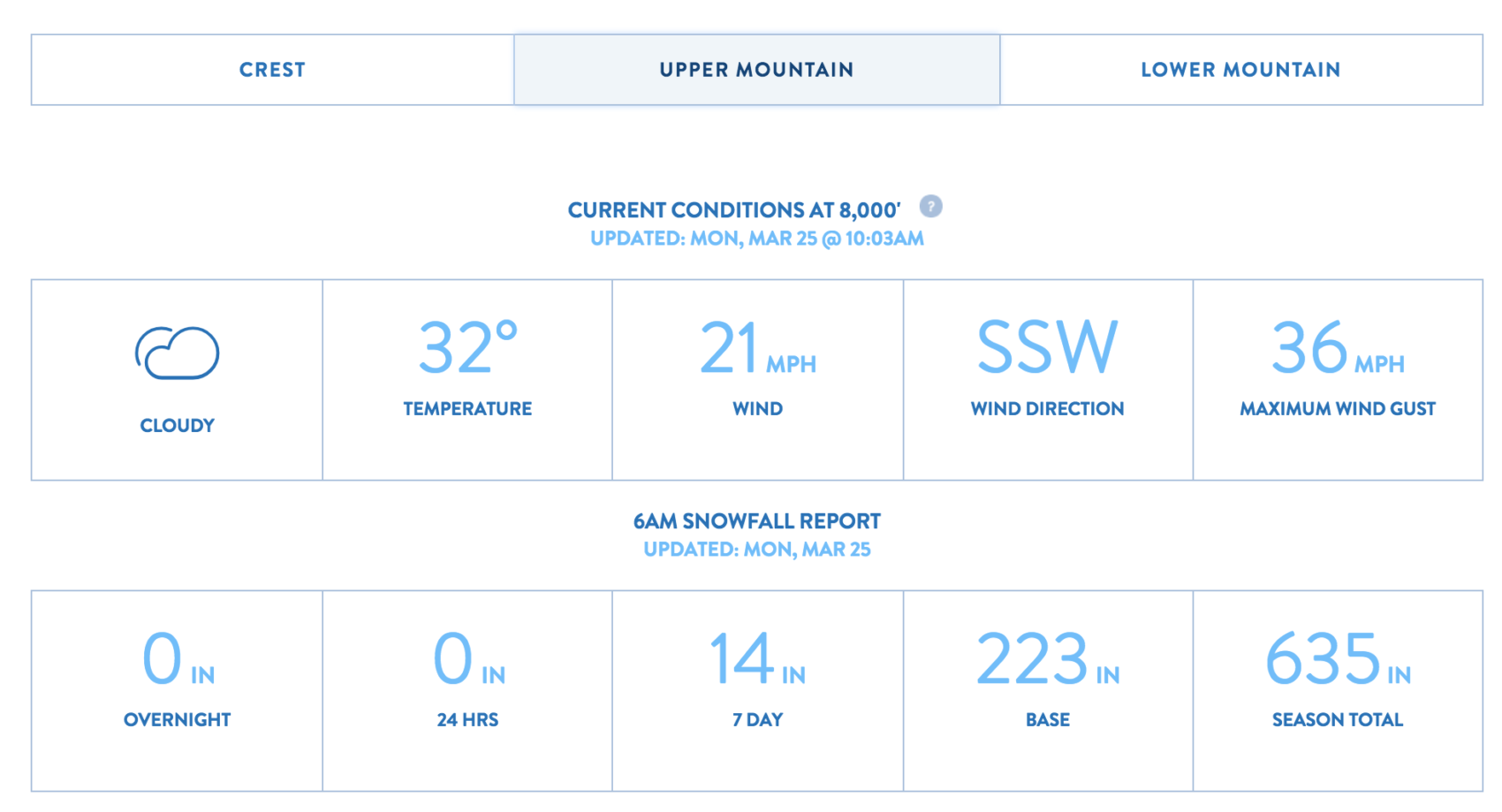
Task: Click the 14 IN 7 Day value
Action: pyautogui.click(x=758, y=659)
